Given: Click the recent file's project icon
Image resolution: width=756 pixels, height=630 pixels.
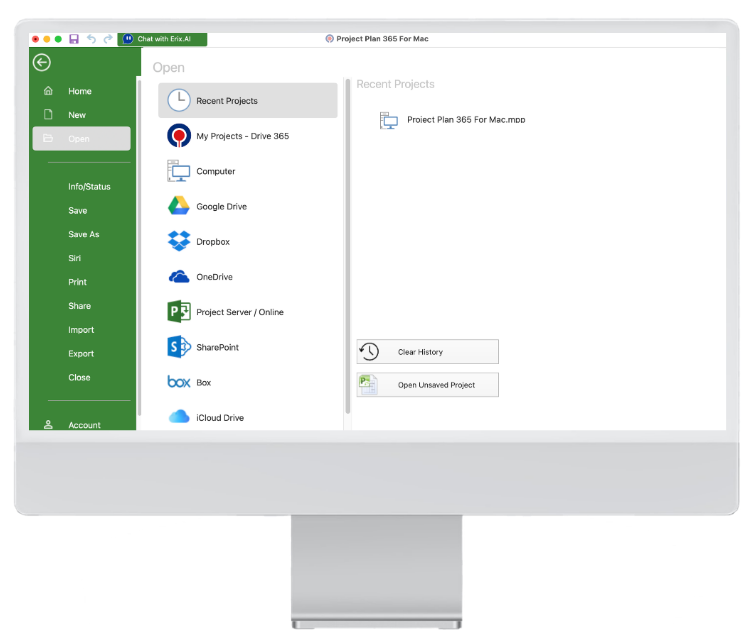Looking at the screenshot, I should (389, 120).
